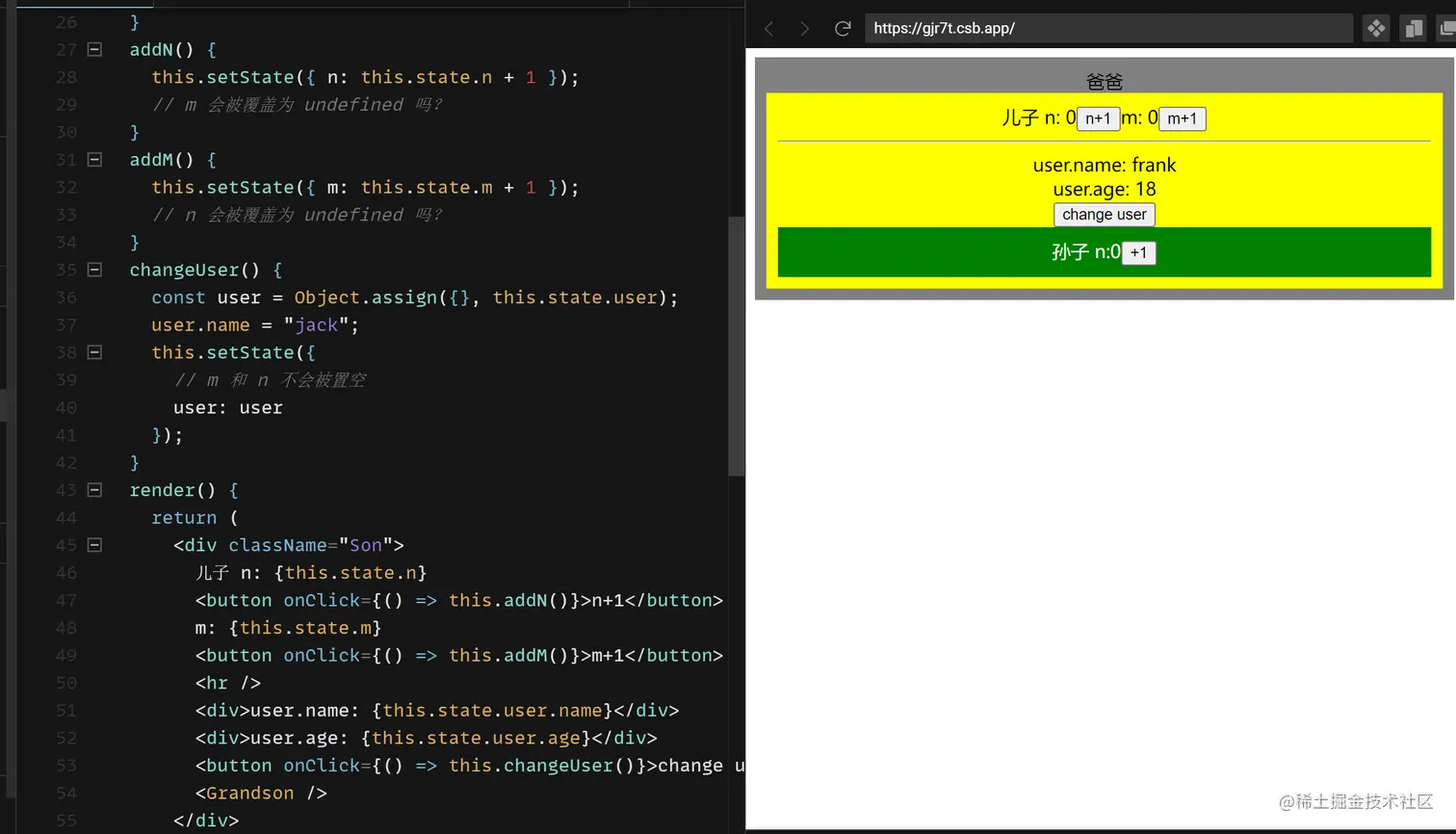Go back in the preview browser
Viewport: 1456px width, 834px height.
click(x=768, y=29)
